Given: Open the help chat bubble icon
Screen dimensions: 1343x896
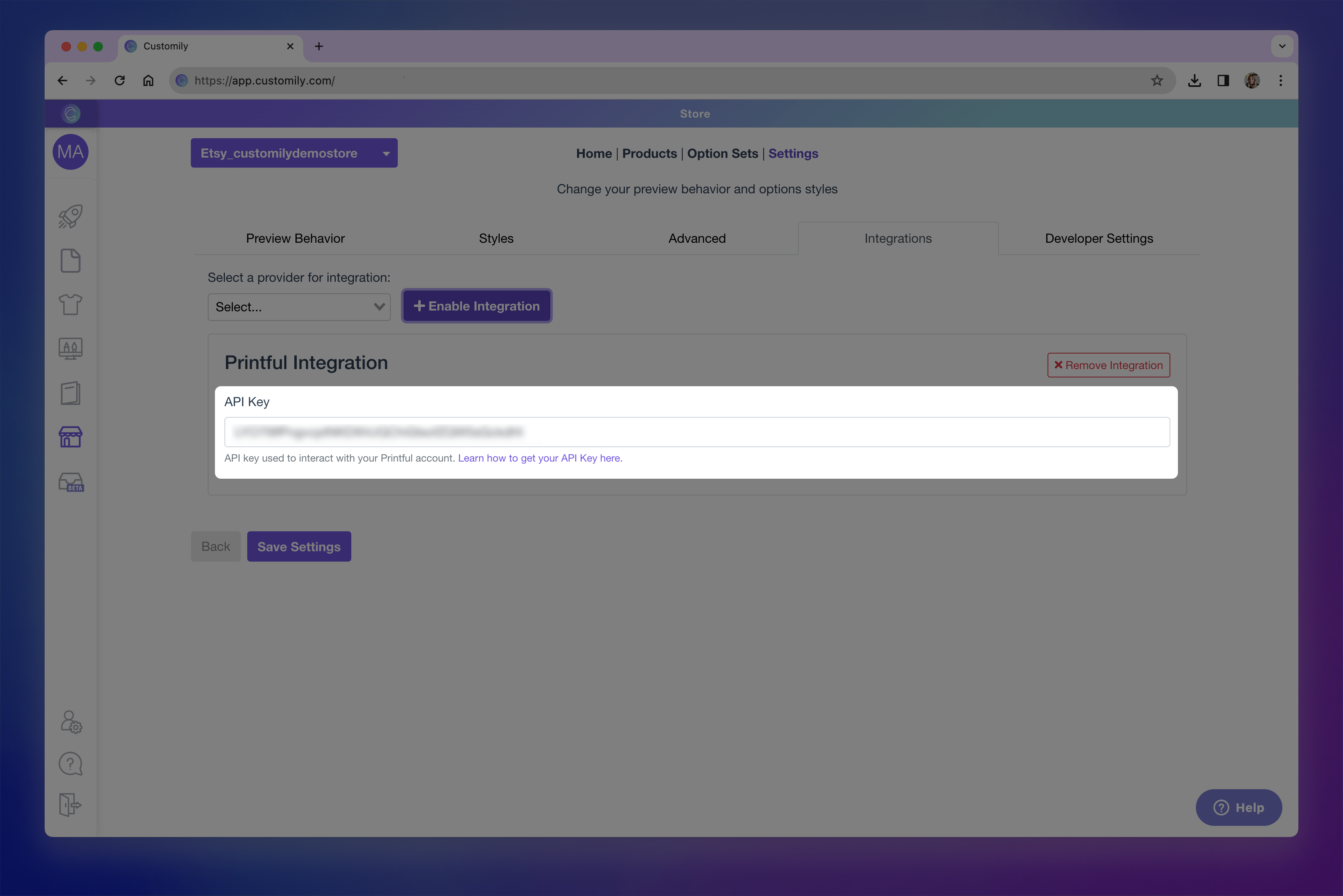Looking at the screenshot, I should click(70, 763).
